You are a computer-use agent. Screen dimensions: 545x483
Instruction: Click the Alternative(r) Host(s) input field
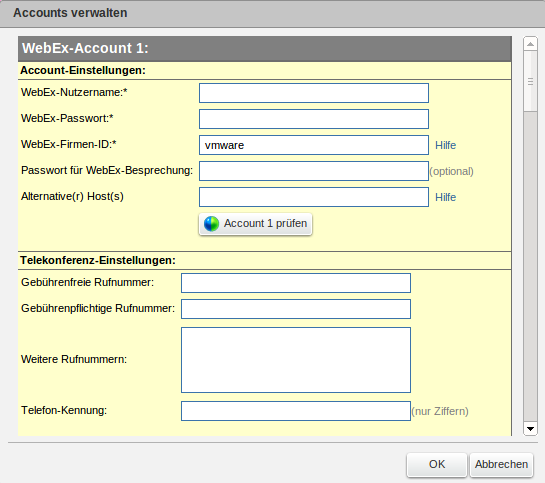(x=314, y=197)
